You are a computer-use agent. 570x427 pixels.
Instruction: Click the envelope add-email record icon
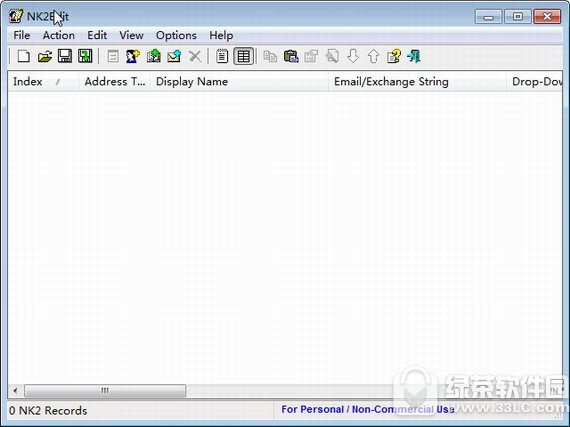174,56
